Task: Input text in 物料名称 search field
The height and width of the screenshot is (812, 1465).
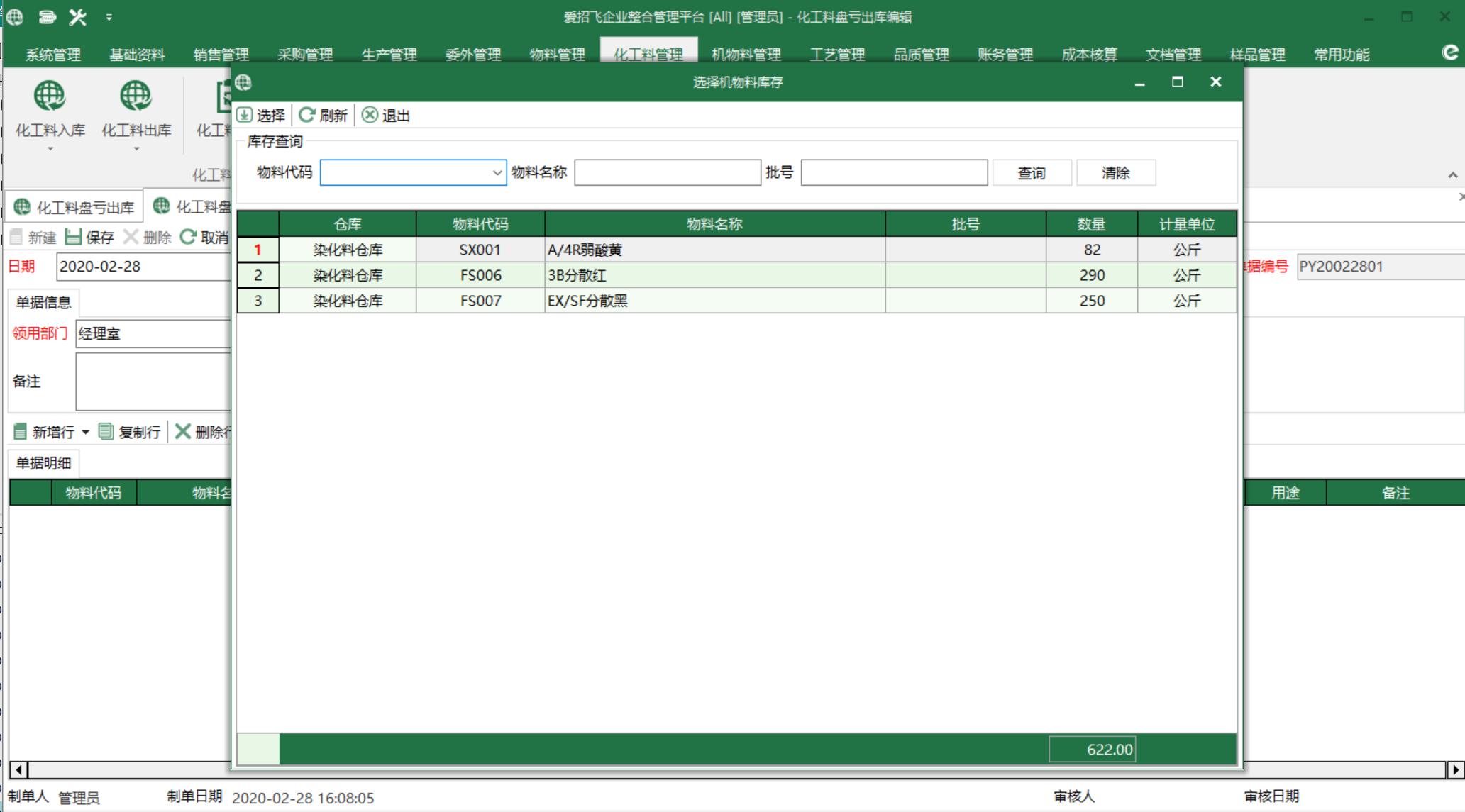Action: click(668, 172)
